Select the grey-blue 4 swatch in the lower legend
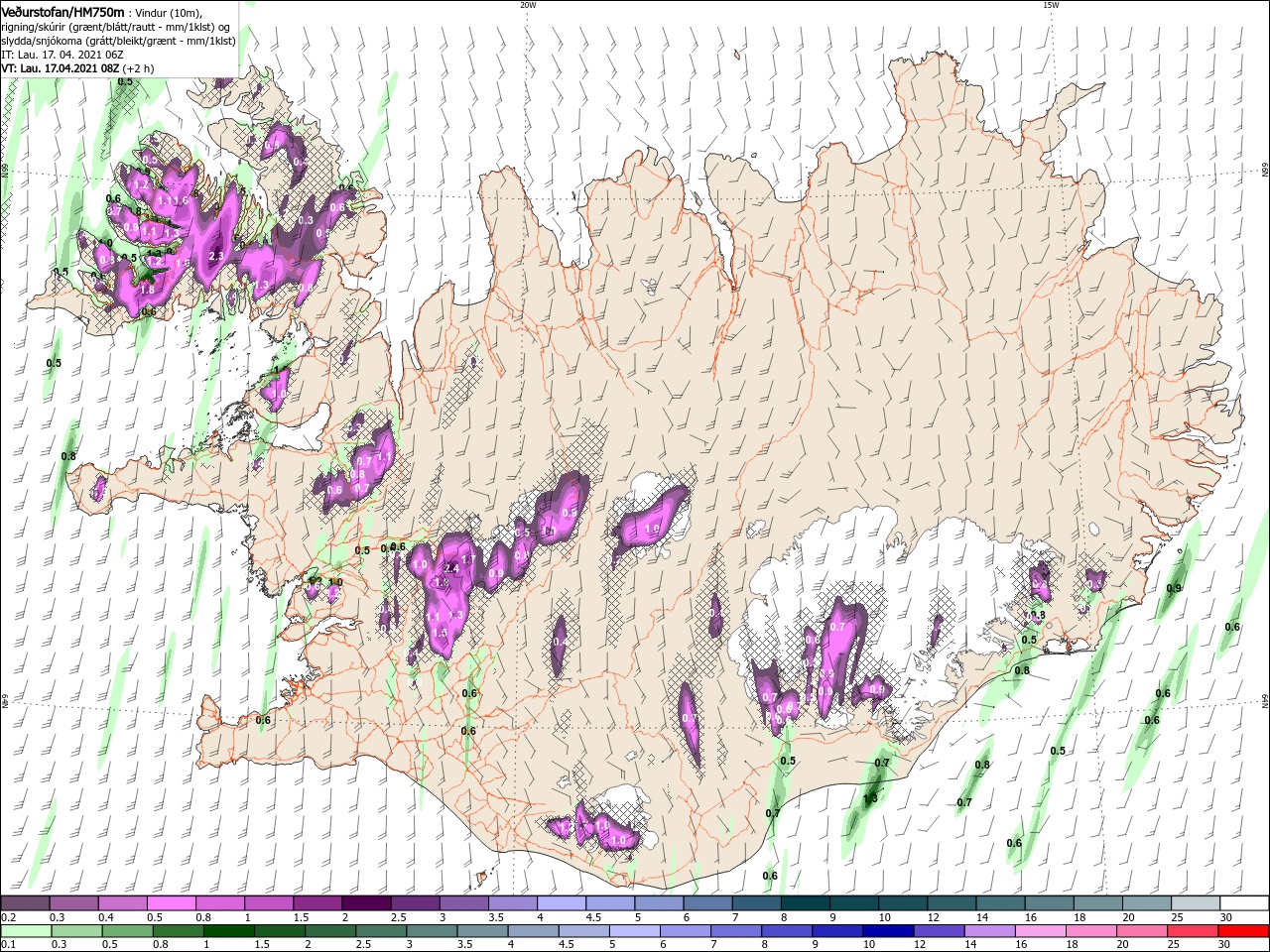Viewport: 1270px width, 952px height. point(531,931)
